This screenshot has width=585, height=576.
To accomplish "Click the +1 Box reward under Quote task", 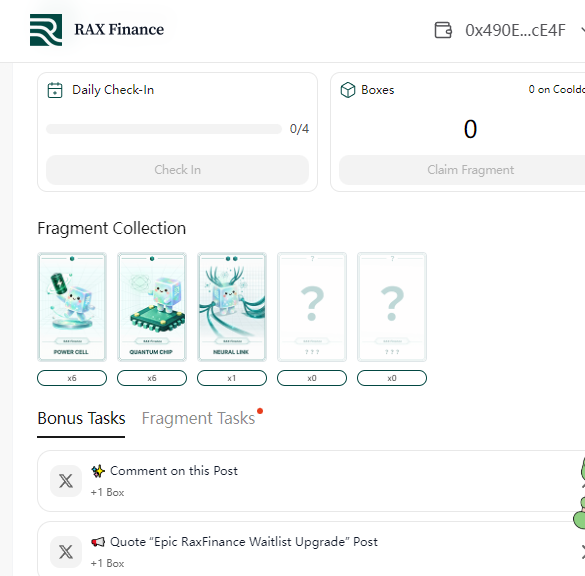I will coord(107,563).
